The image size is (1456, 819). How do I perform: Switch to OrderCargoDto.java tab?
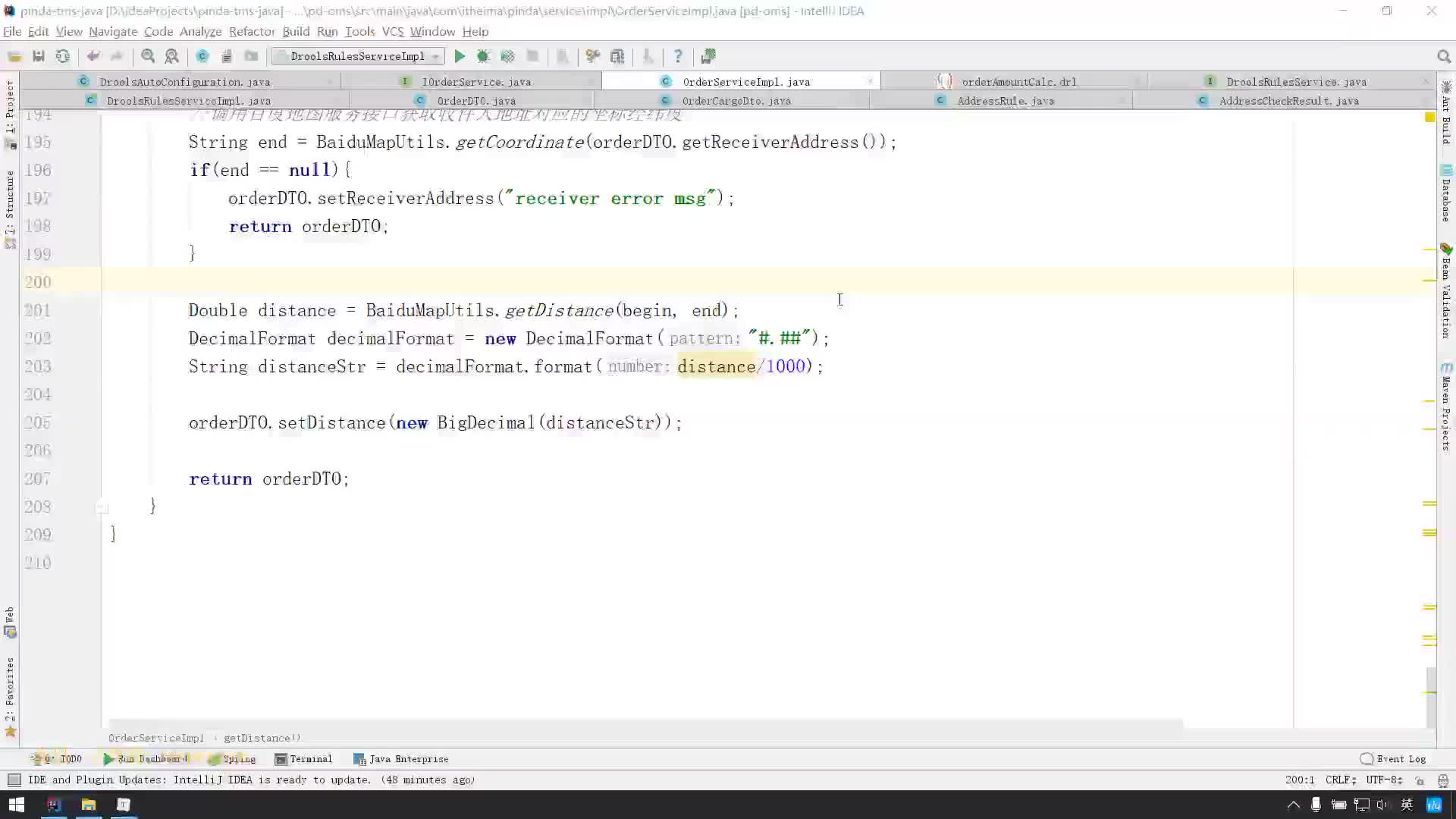[x=736, y=100]
